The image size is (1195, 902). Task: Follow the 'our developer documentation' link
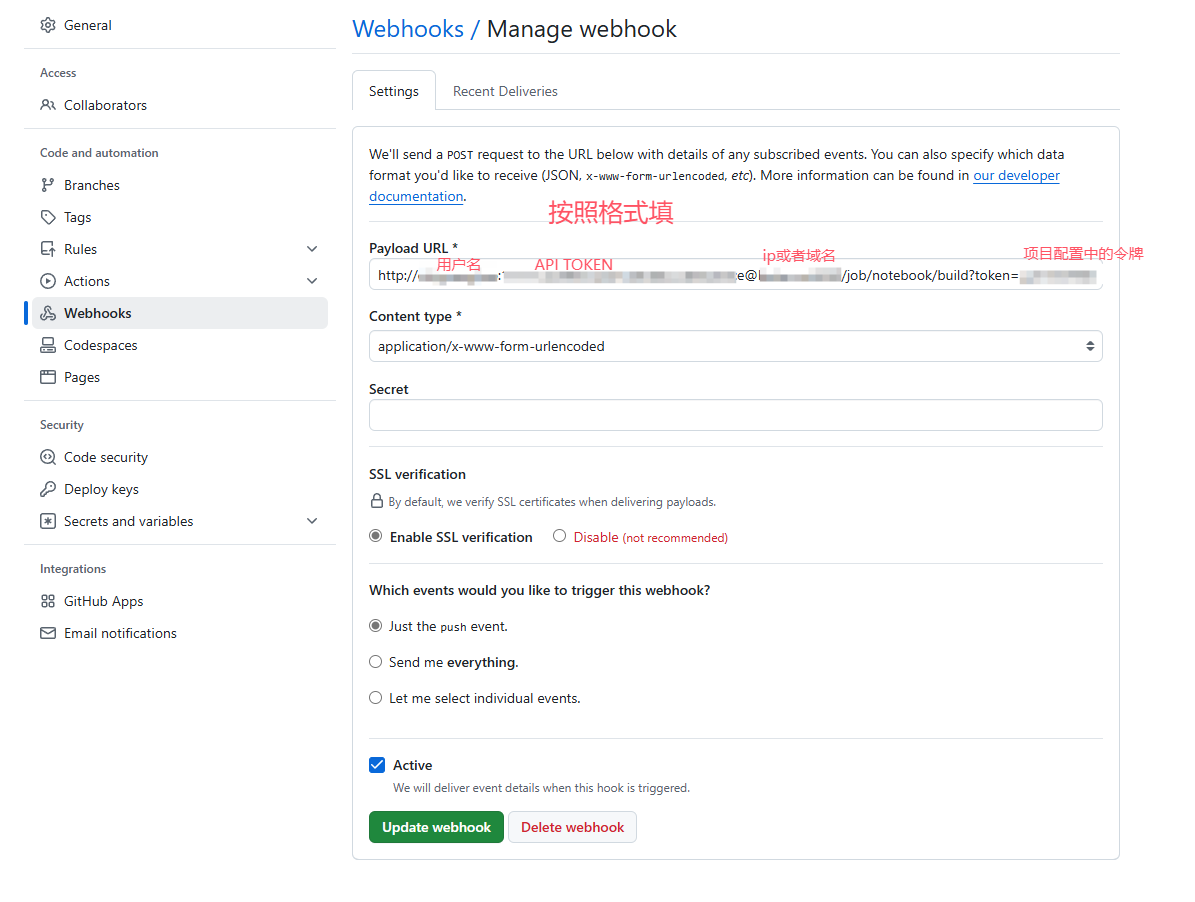(1016, 175)
